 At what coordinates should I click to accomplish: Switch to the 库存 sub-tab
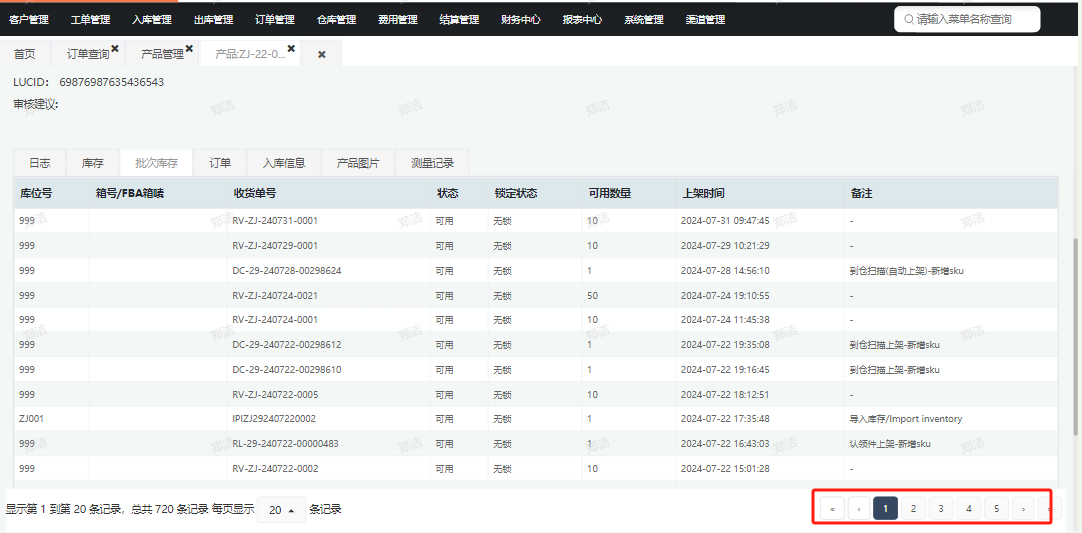coord(92,164)
